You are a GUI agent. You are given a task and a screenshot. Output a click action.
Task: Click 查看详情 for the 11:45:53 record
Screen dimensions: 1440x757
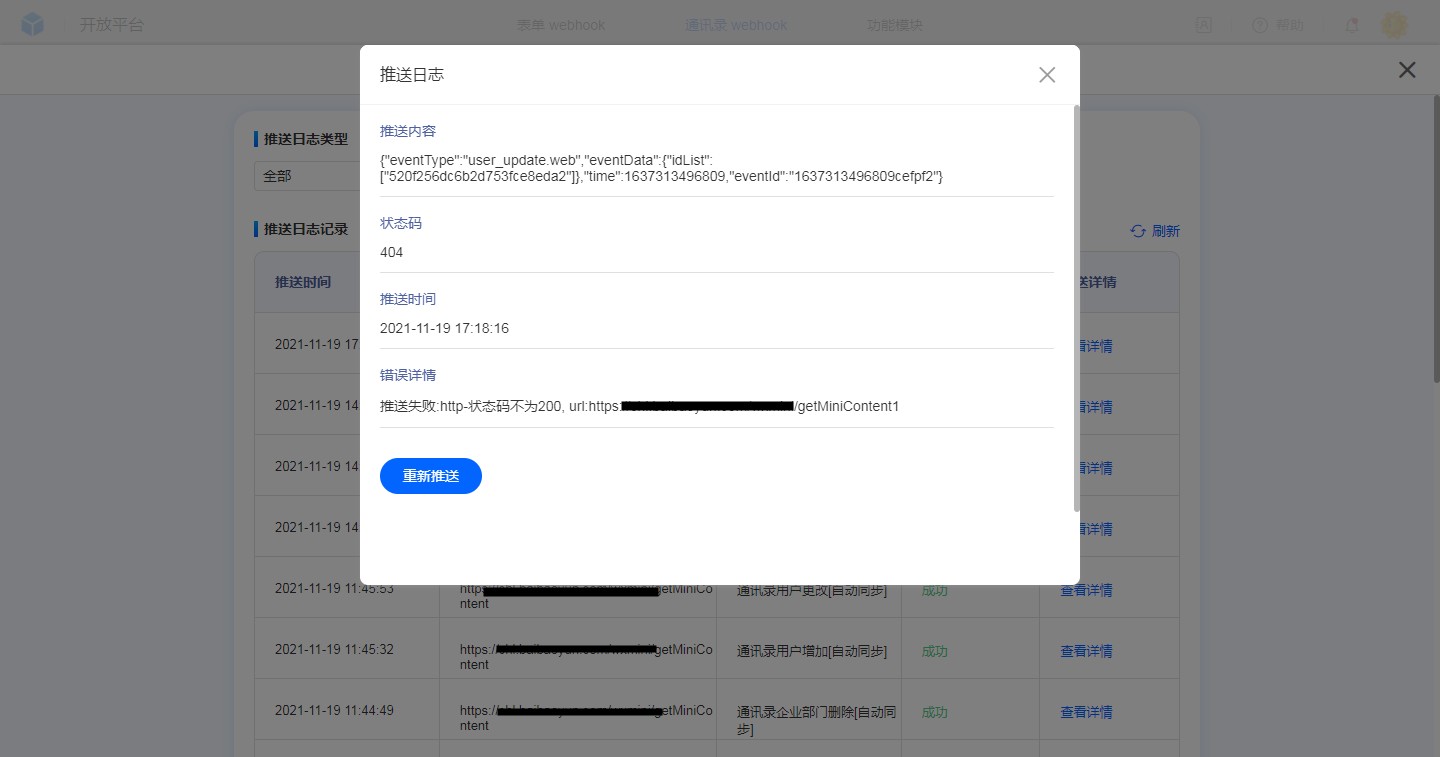tap(1086, 590)
